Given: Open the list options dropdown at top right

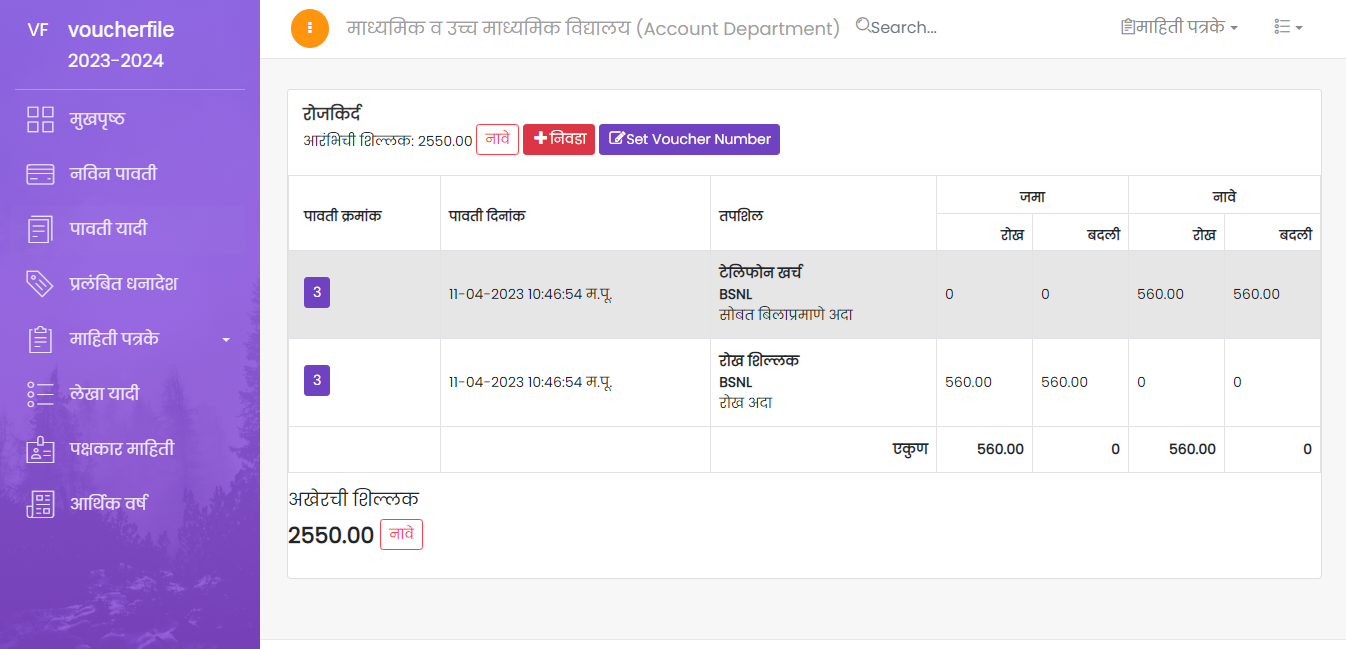Looking at the screenshot, I should [x=1288, y=28].
